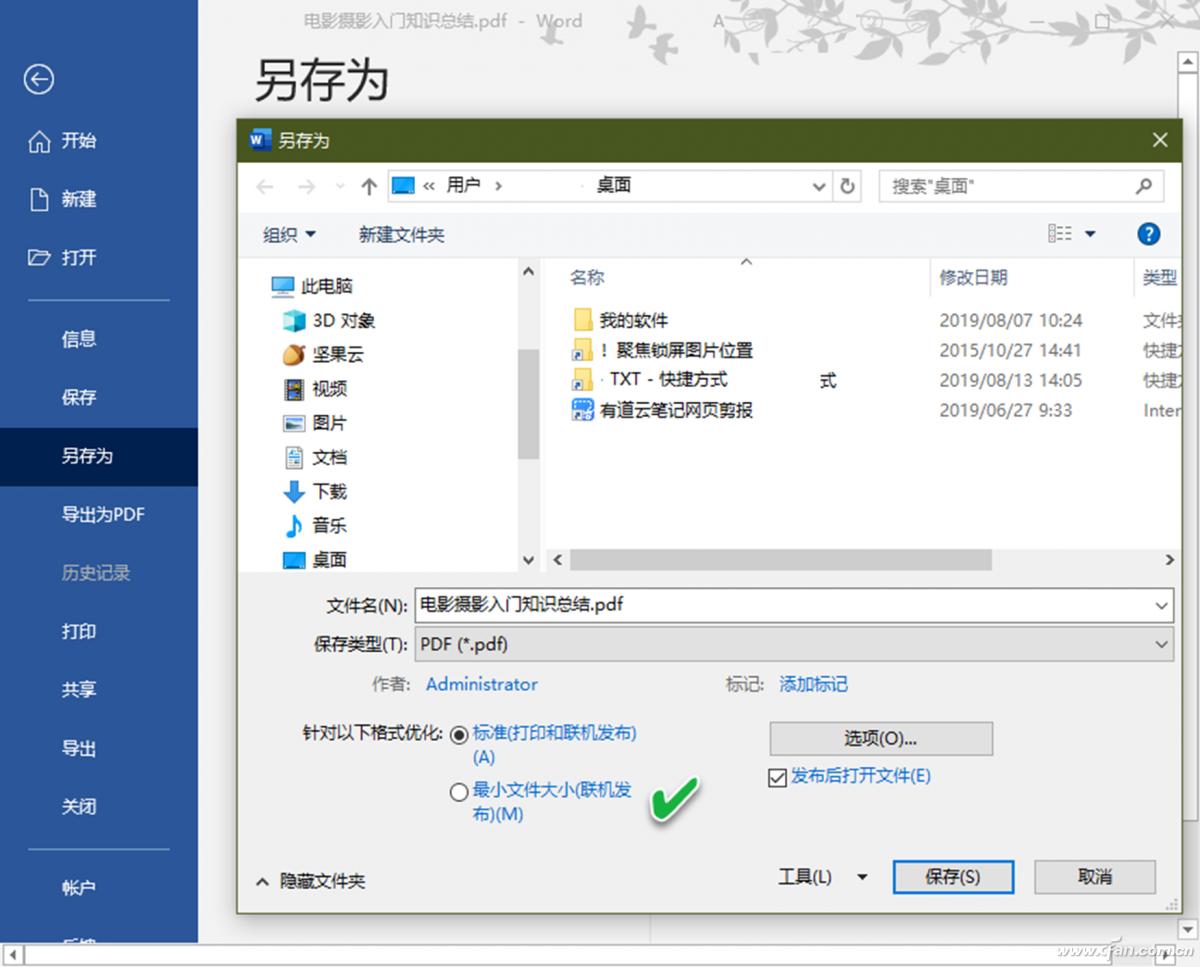
Task: Click the 桌面 desktop icon in tree
Action: click(294, 560)
